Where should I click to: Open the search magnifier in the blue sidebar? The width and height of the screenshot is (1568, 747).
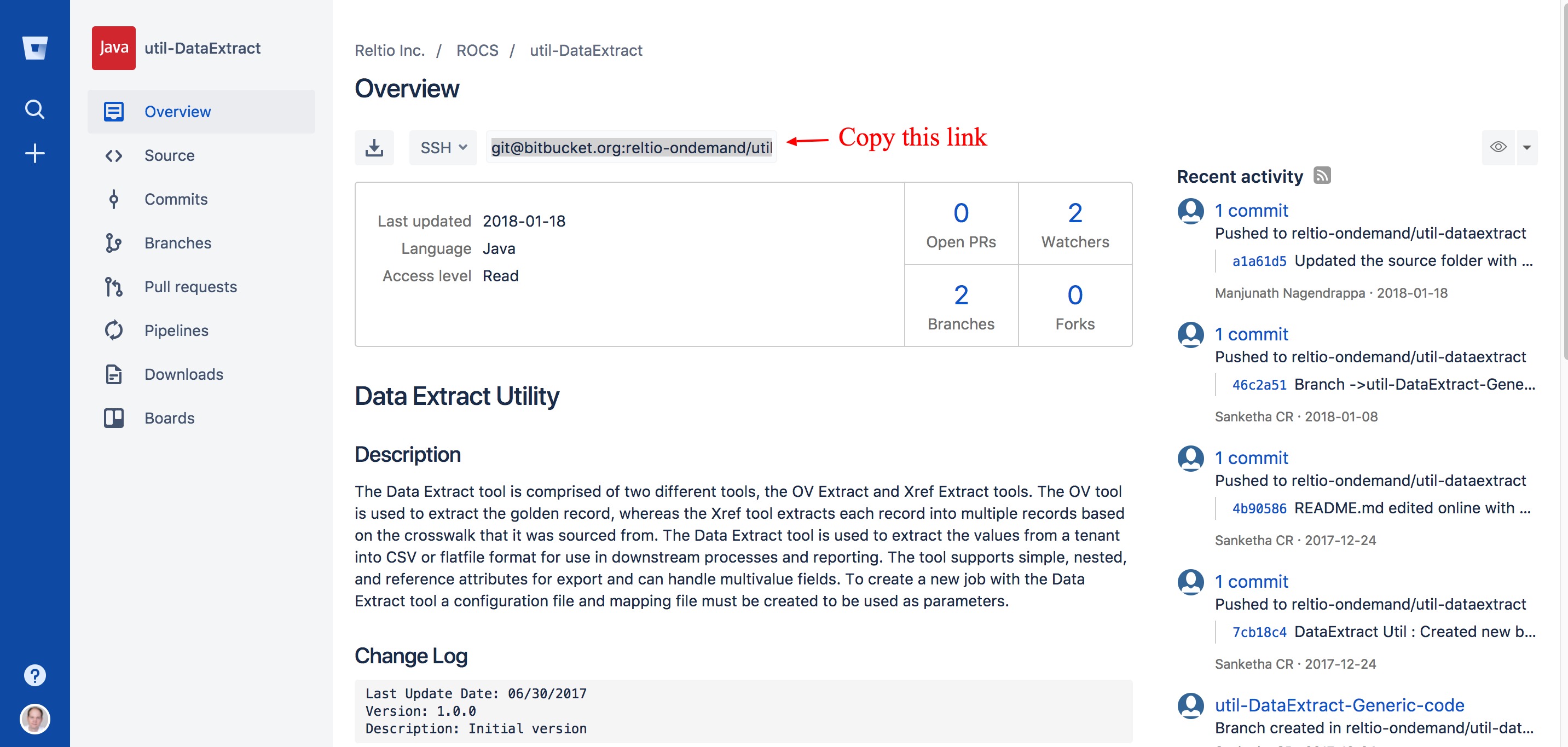tap(34, 109)
